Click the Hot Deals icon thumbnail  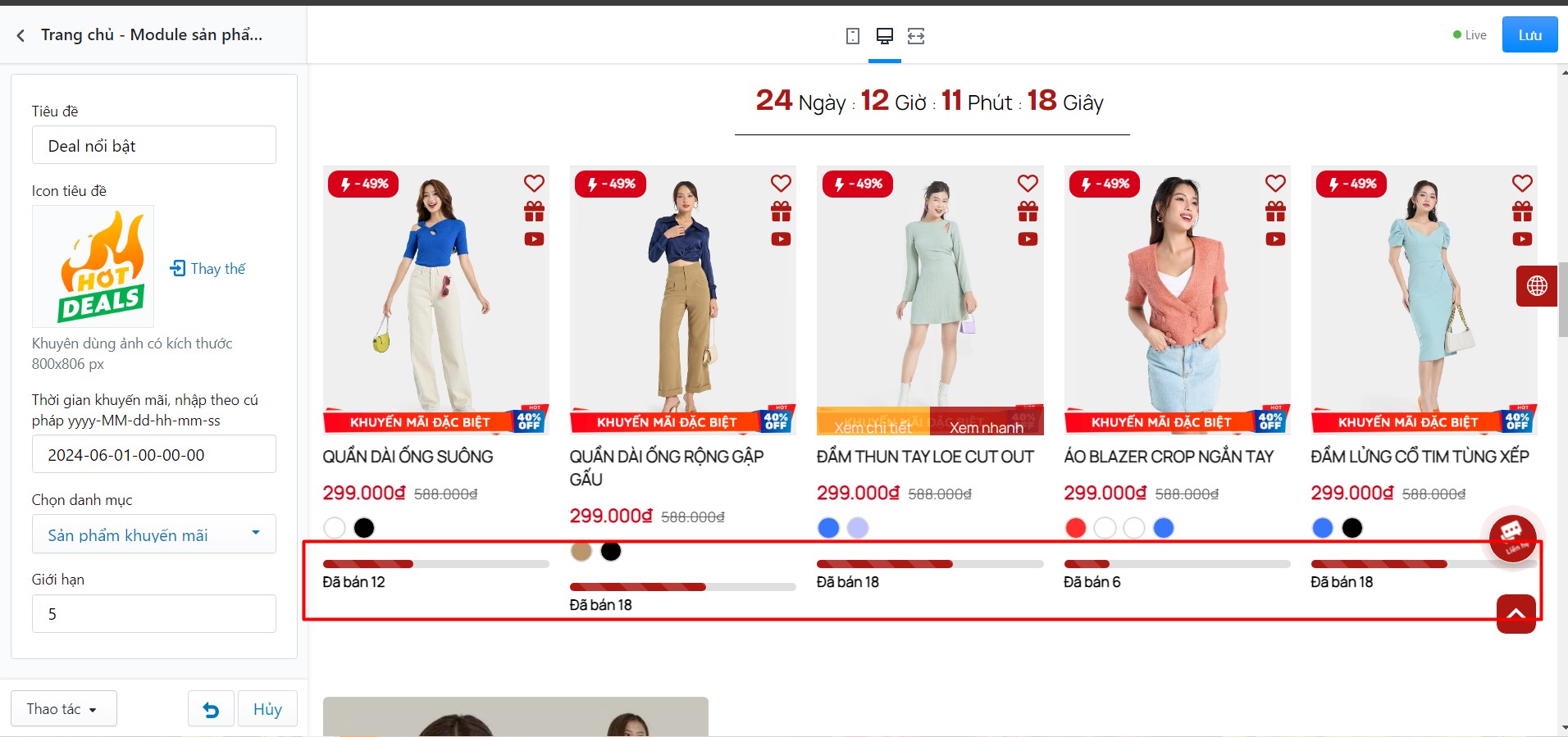(x=93, y=266)
